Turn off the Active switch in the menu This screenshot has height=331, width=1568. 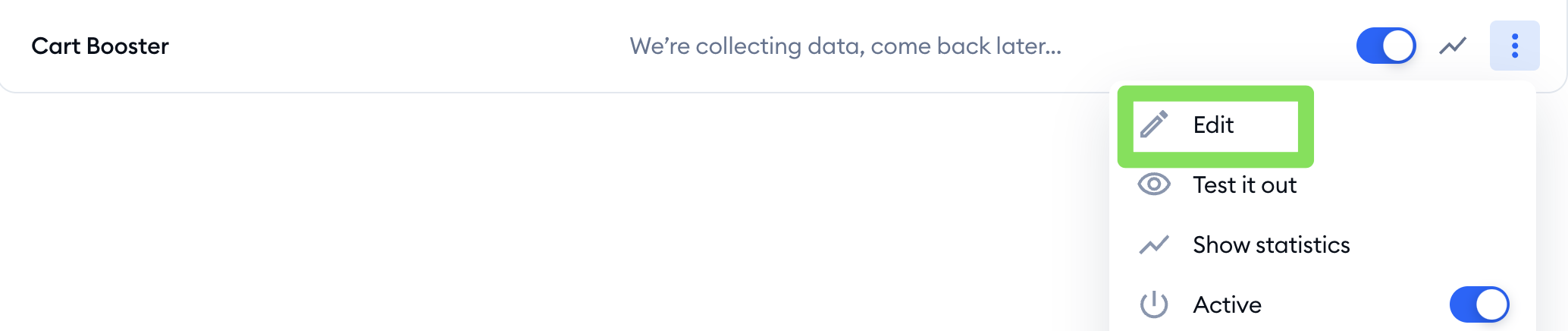1479,304
